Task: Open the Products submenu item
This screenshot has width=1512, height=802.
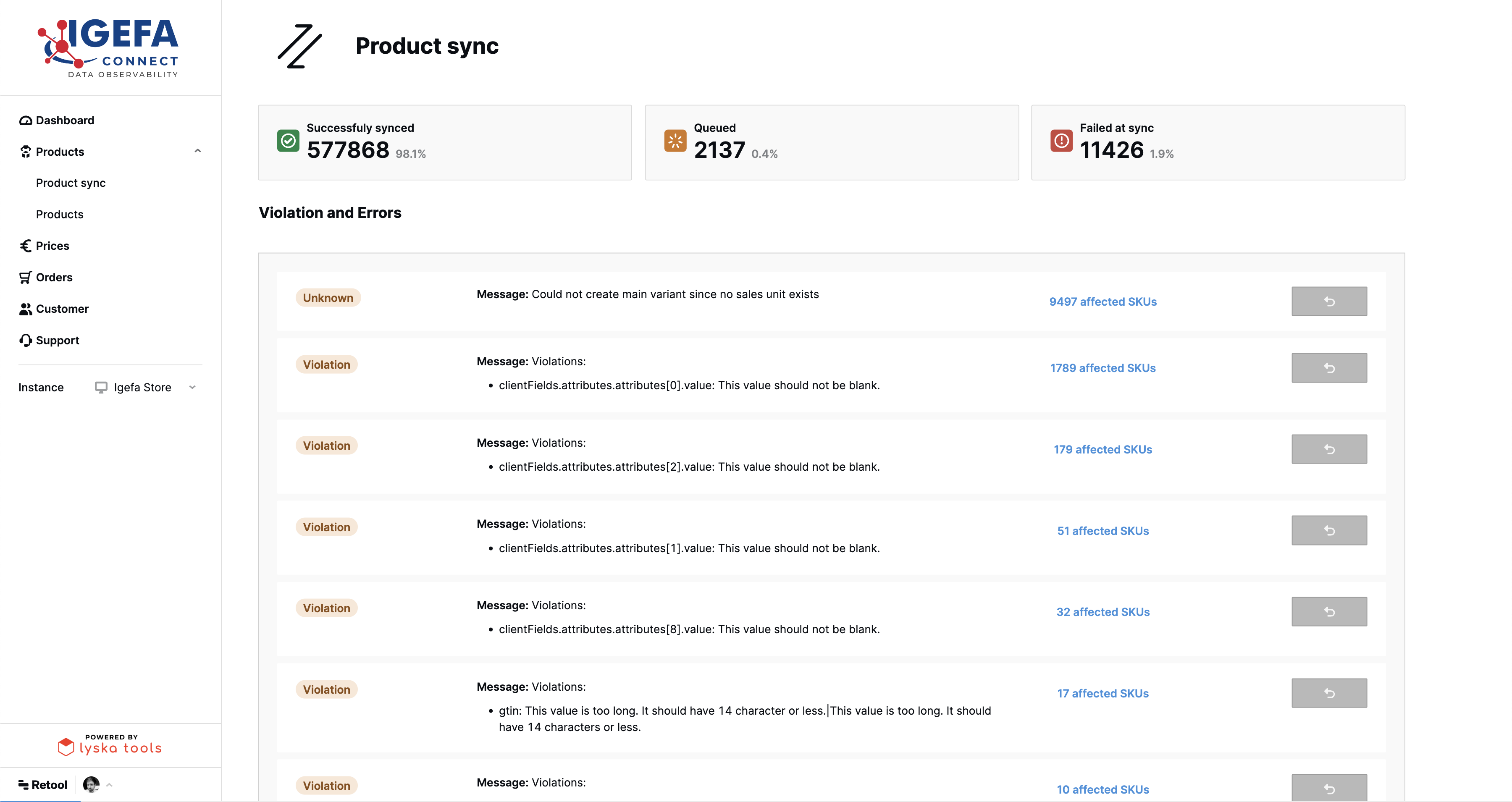Action: click(x=59, y=215)
